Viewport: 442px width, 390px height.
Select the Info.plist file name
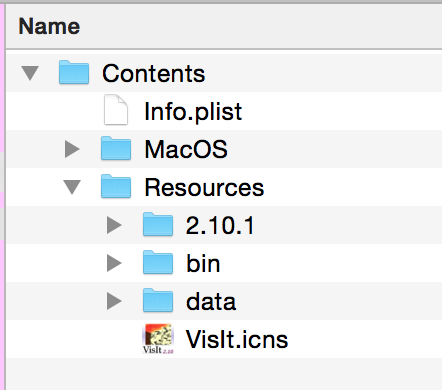[x=193, y=111]
